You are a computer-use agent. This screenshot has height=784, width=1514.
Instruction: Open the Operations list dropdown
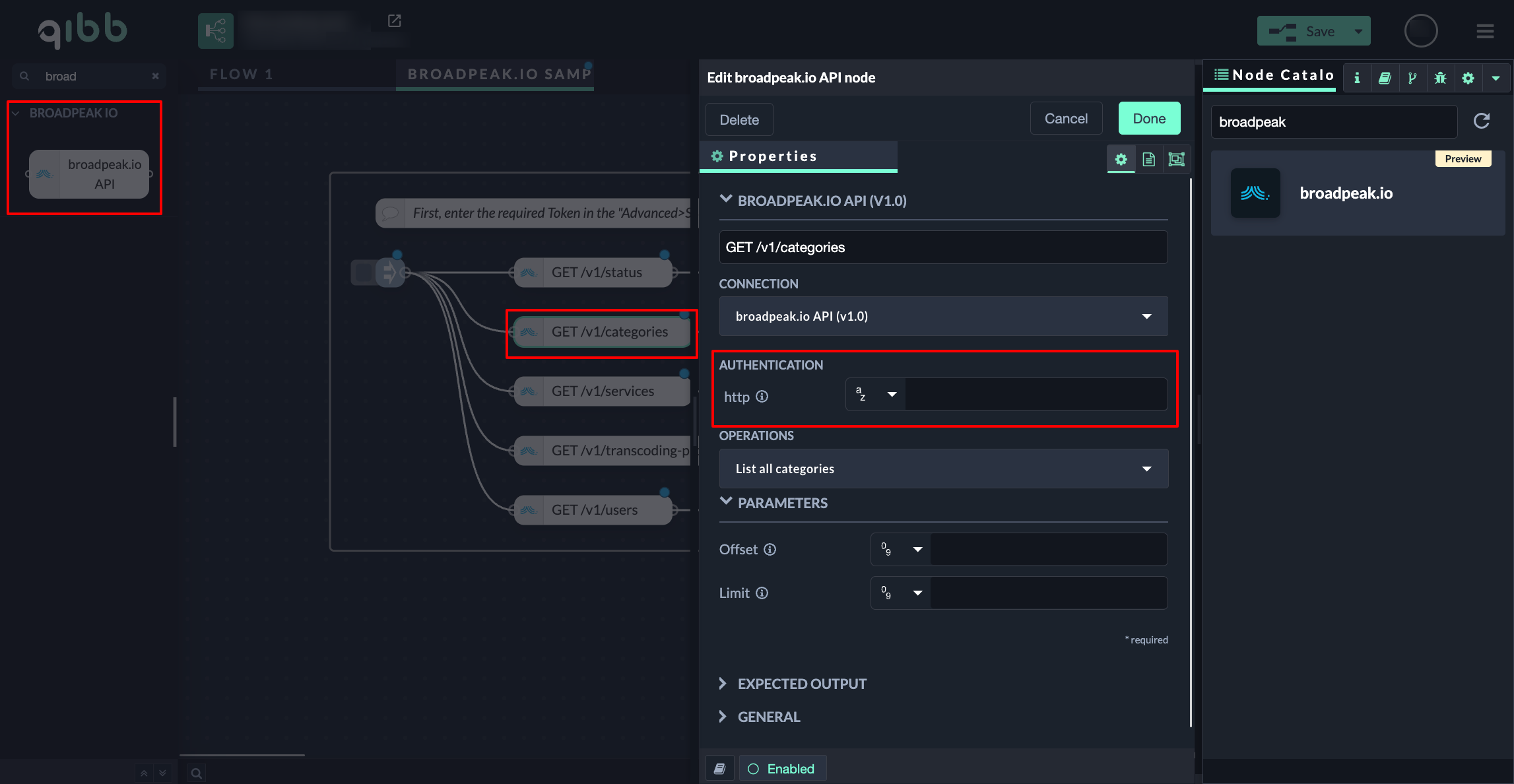click(943, 469)
